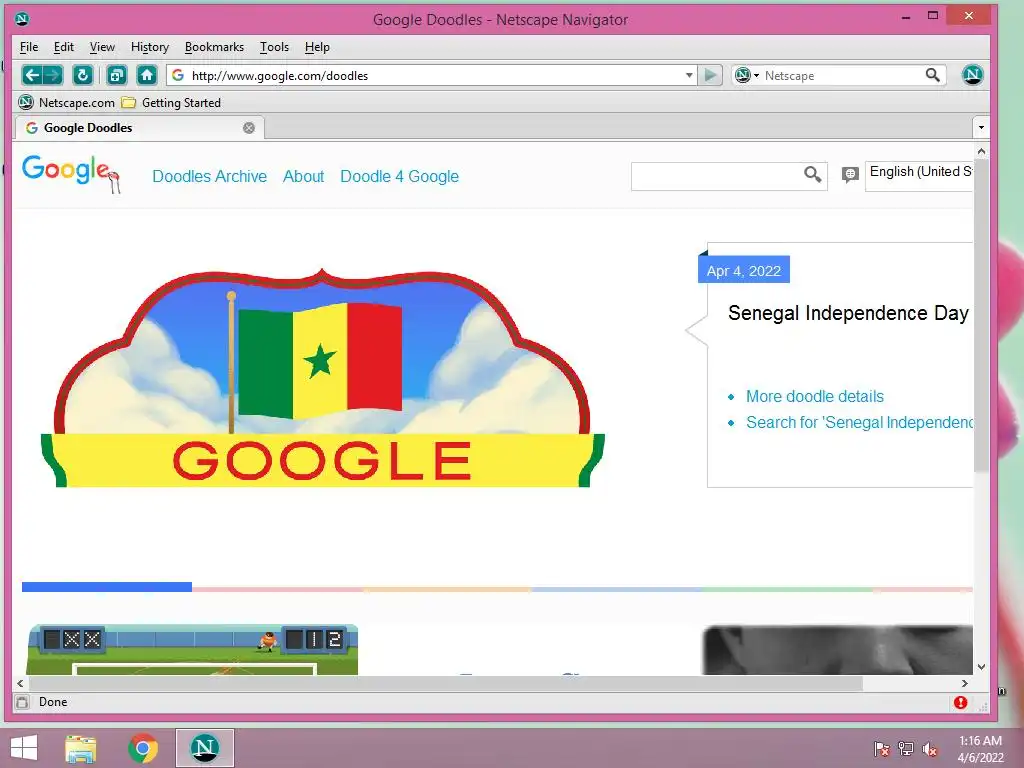Open the Tools menu
The width and height of the screenshot is (1024, 768).
(274, 47)
